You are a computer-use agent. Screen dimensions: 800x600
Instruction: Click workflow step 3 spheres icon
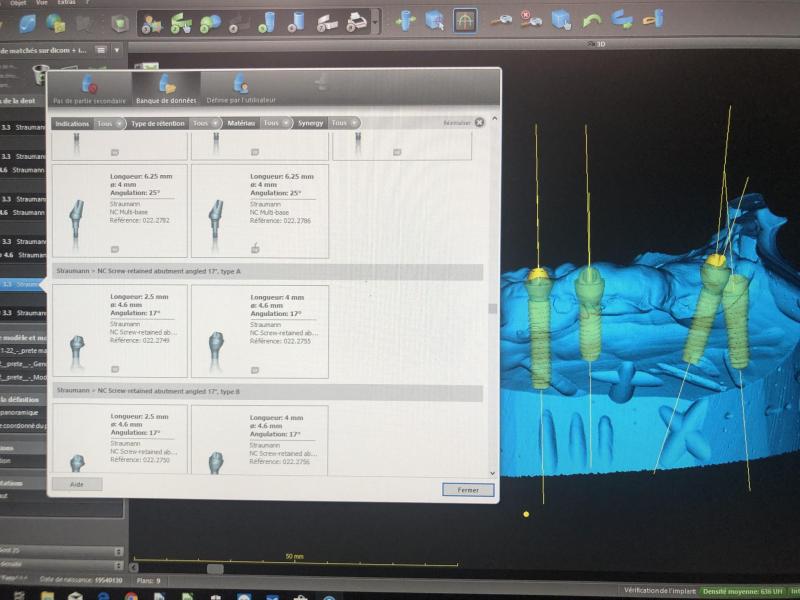[210, 23]
